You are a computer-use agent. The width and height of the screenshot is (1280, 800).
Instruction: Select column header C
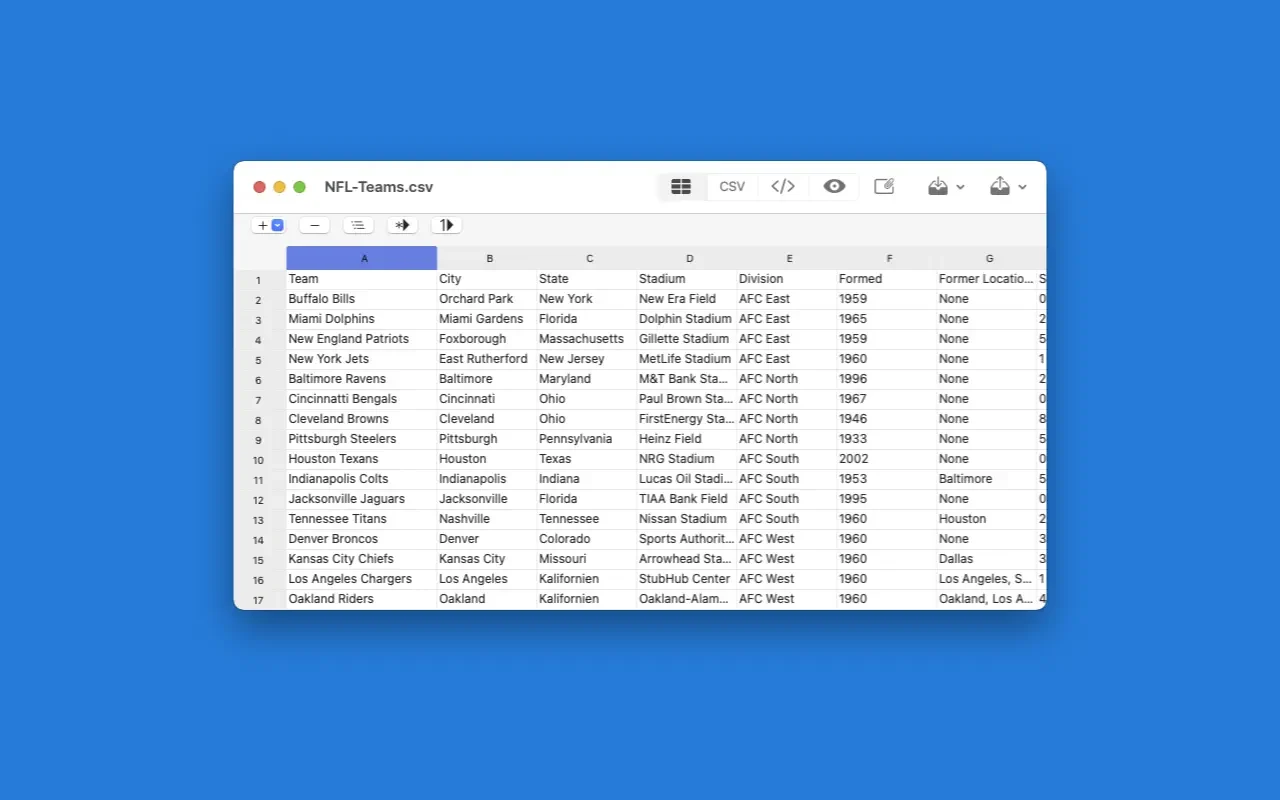(x=589, y=258)
